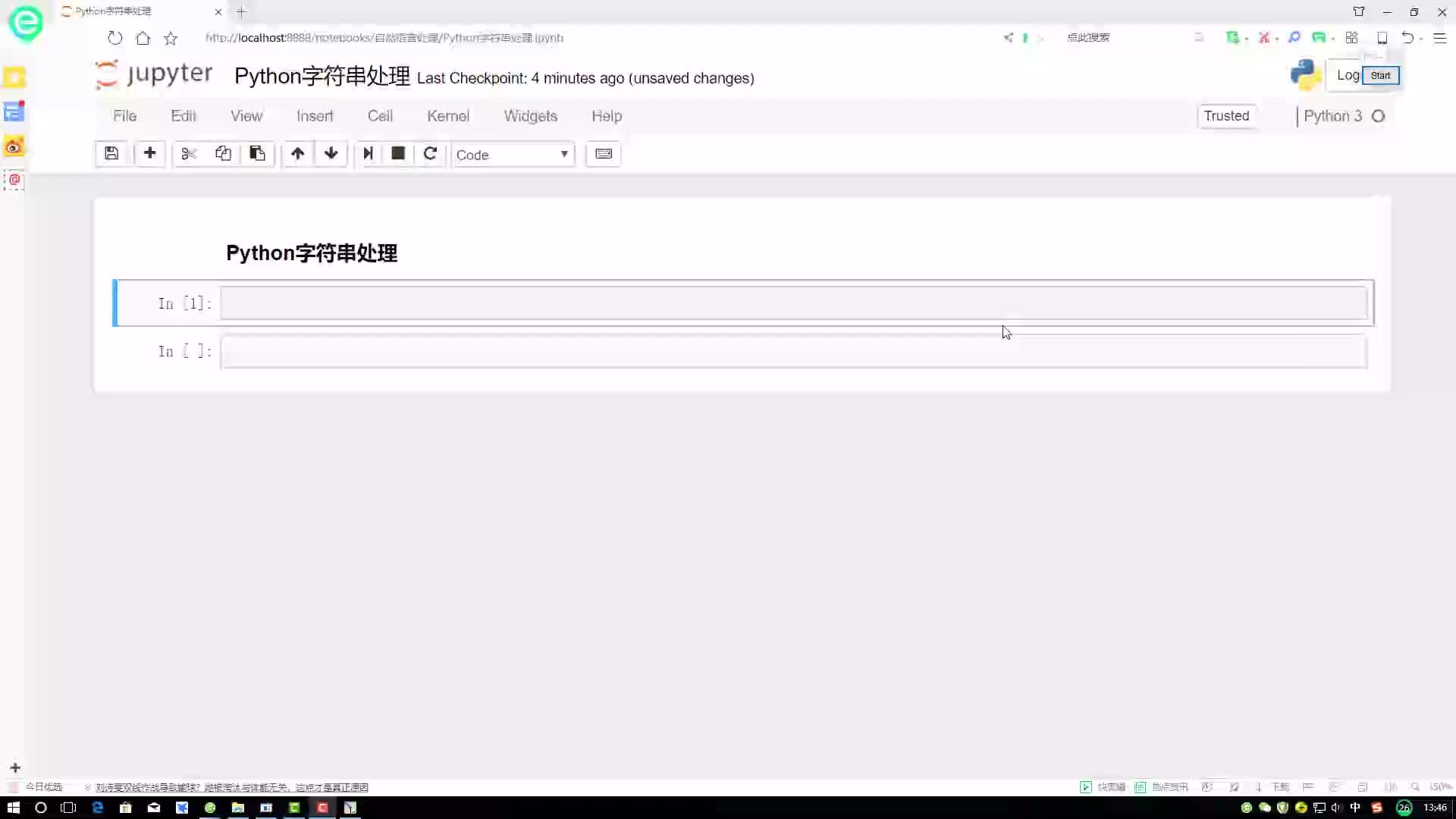Save the notebook with the floppy icon
Image resolution: width=1456 pixels, height=819 pixels.
click(x=111, y=154)
